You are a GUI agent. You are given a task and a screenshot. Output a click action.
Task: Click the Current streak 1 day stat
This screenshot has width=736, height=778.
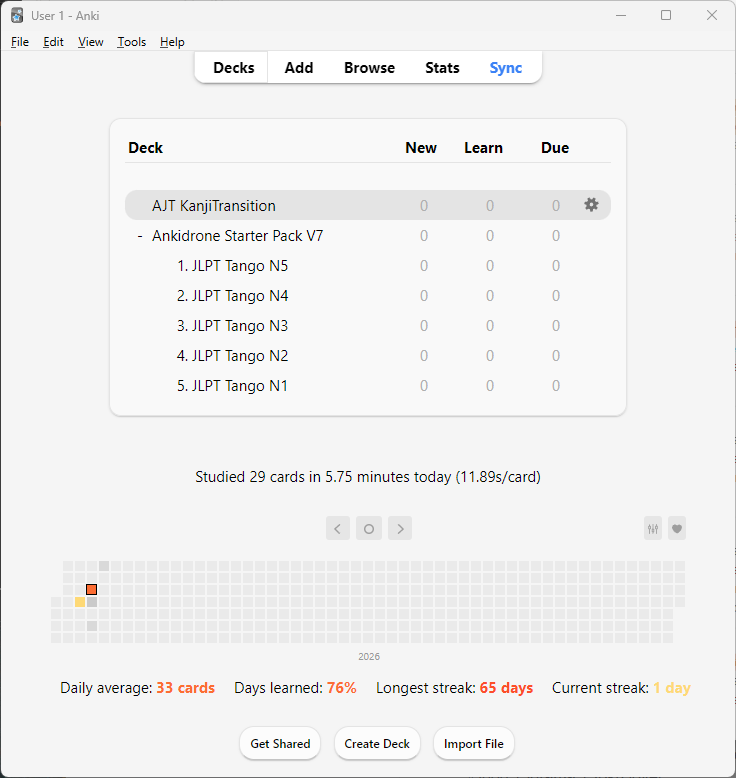[621, 688]
